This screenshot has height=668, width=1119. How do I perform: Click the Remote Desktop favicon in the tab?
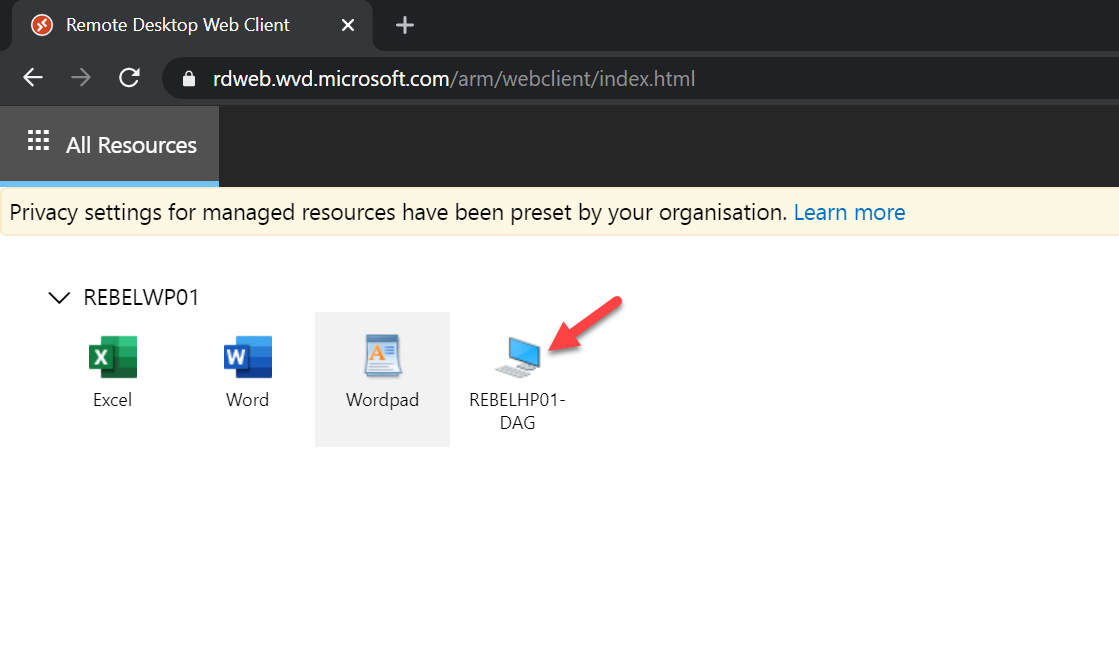pyautogui.click(x=42, y=25)
